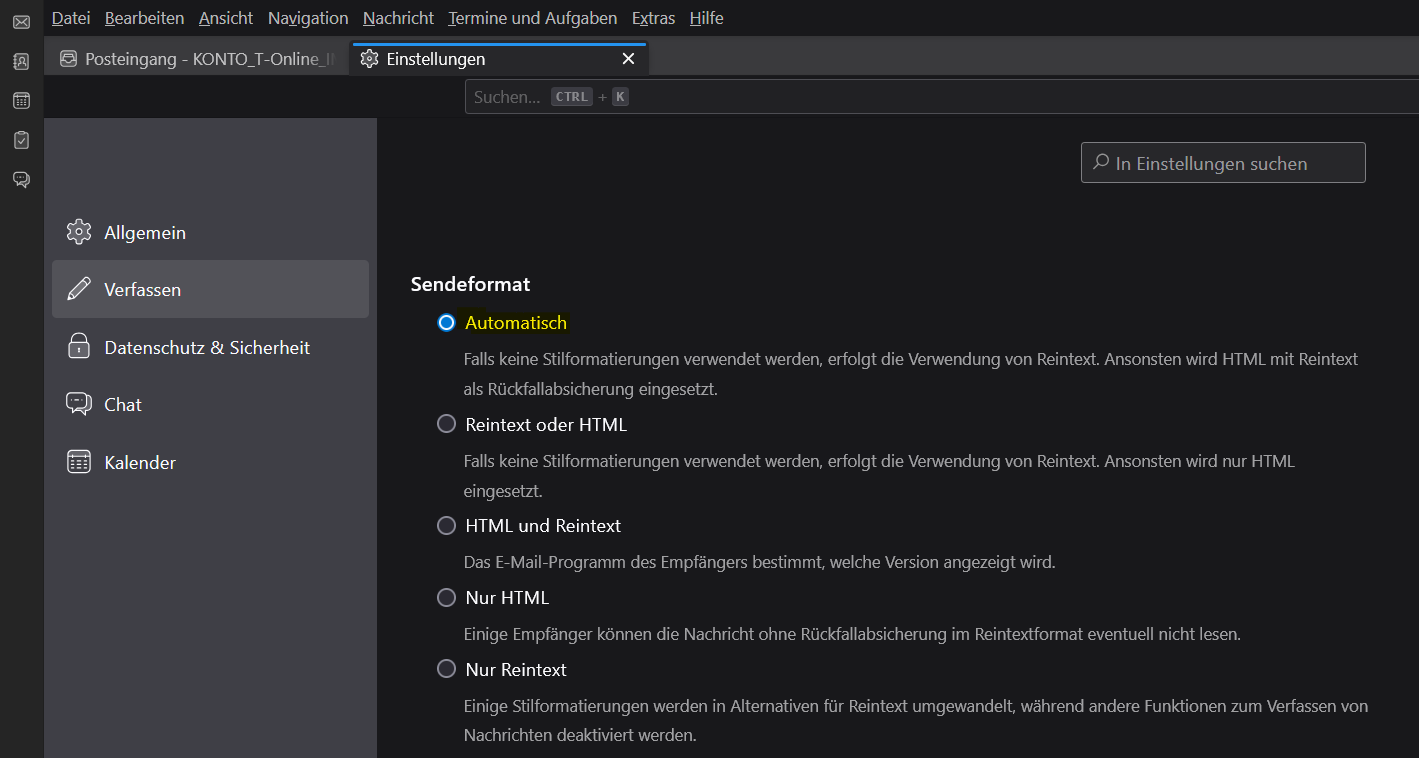The width and height of the screenshot is (1419, 758).
Task: Close the Einstellungen tab
Action: click(628, 59)
